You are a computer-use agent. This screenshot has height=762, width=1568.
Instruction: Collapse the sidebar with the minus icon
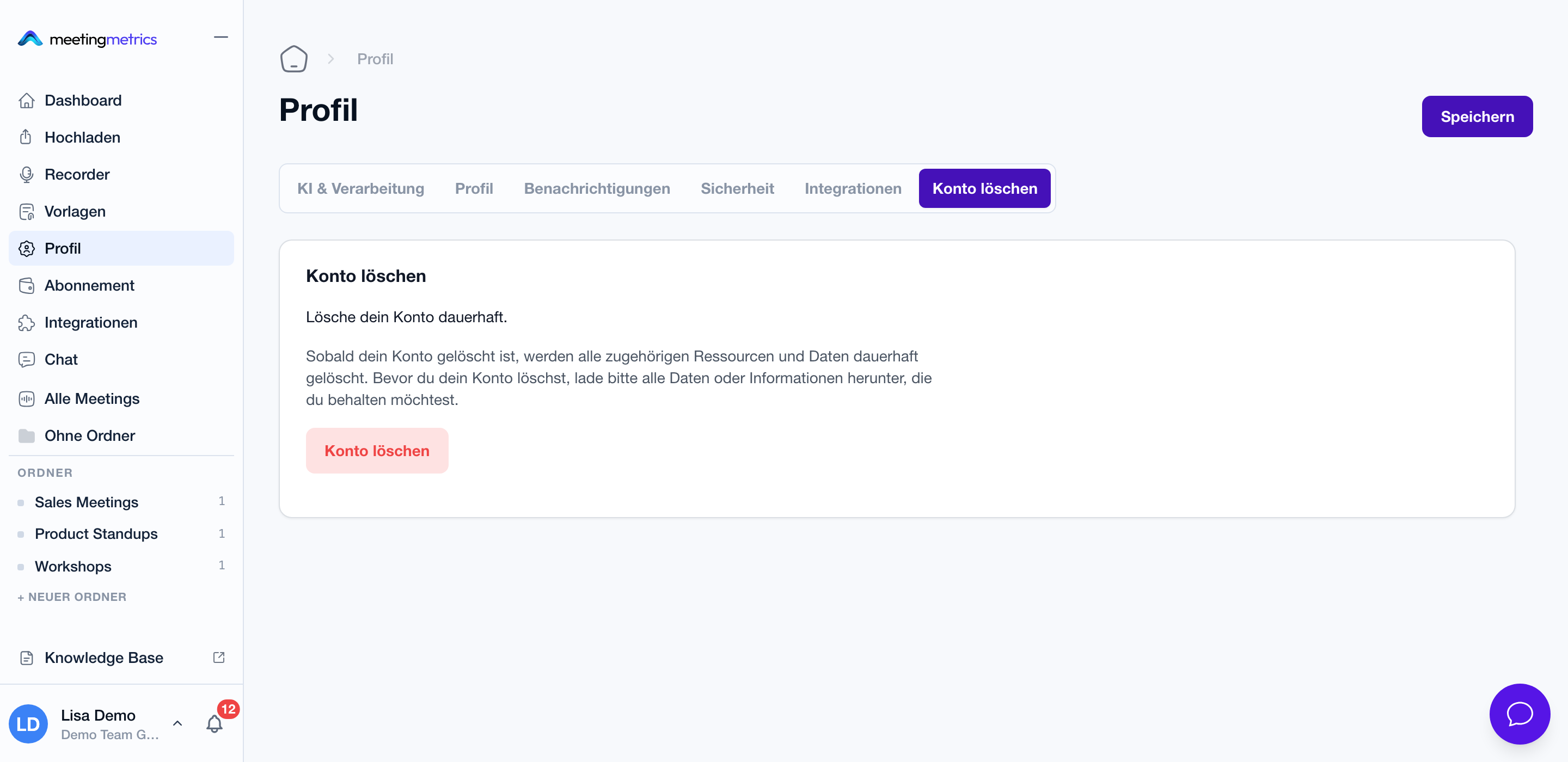[x=221, y=37]
